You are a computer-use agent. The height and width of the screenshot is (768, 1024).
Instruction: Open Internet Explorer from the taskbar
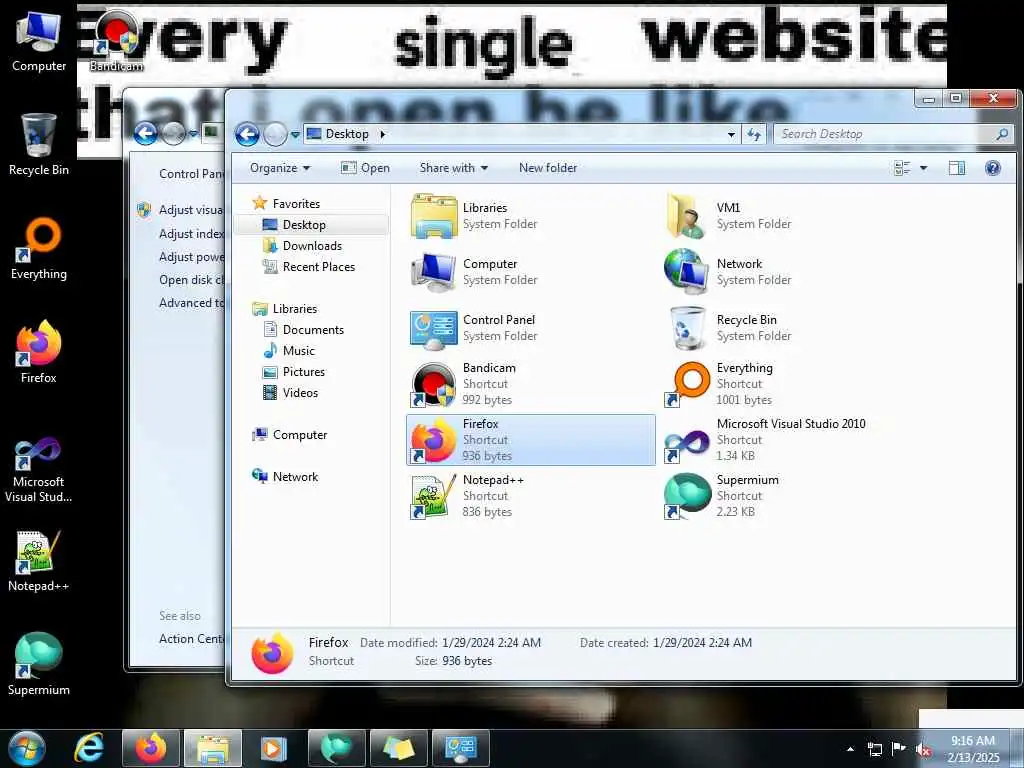coord(88,748)
